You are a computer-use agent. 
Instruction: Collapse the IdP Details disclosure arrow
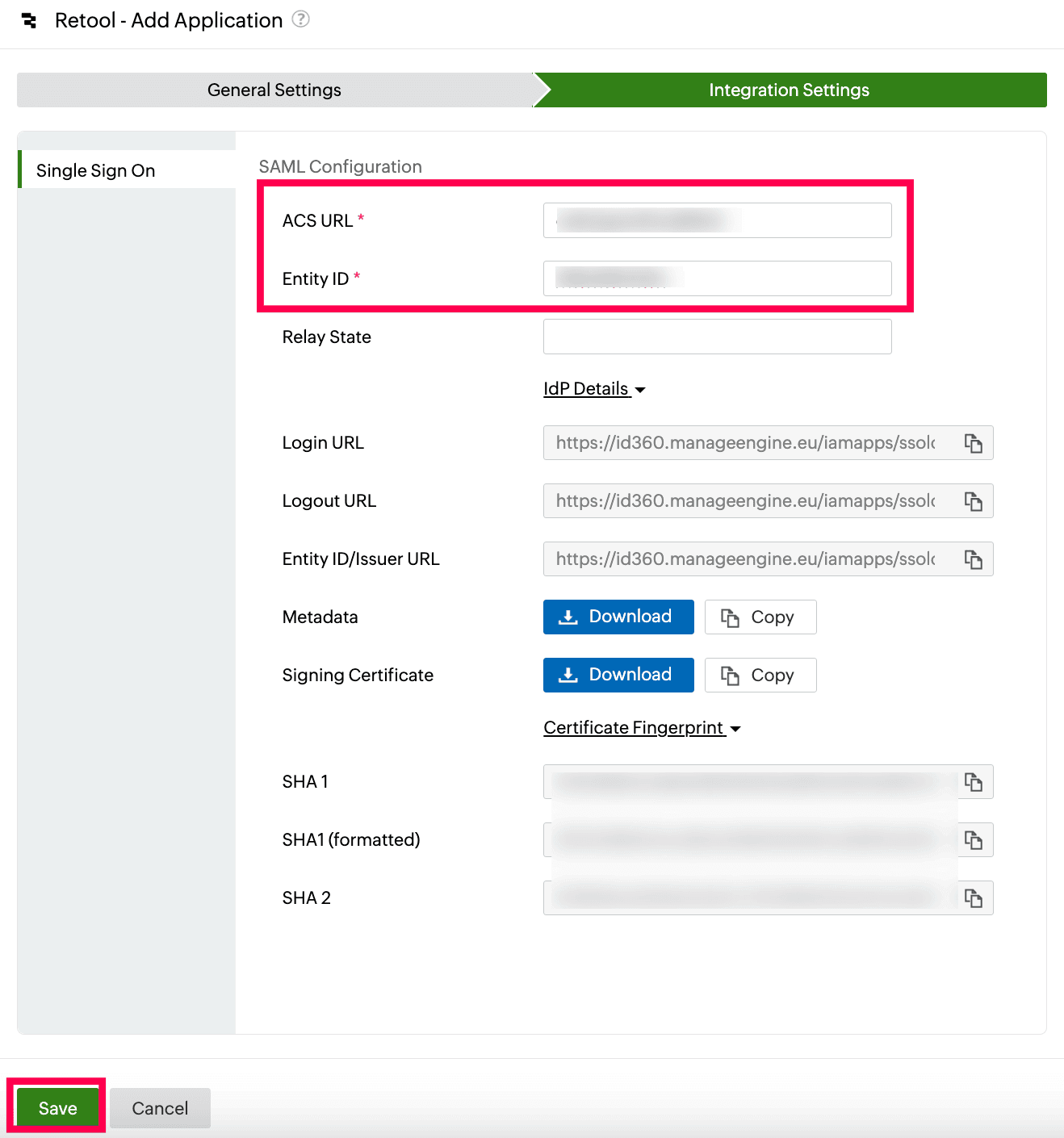pyautogui.click(x=640, y=390)
